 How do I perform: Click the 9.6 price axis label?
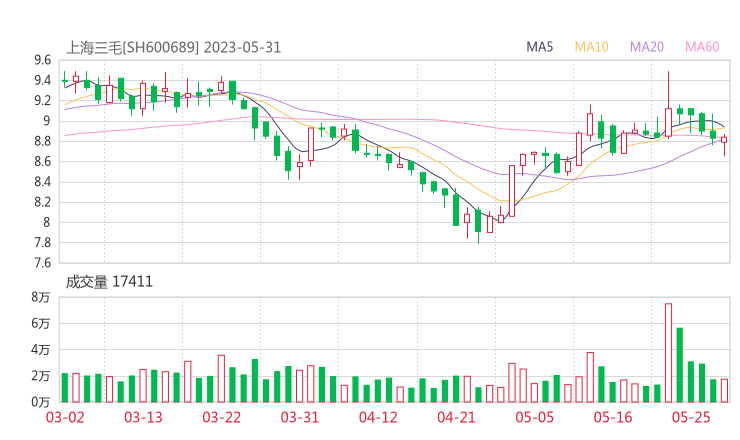[42, 60]
